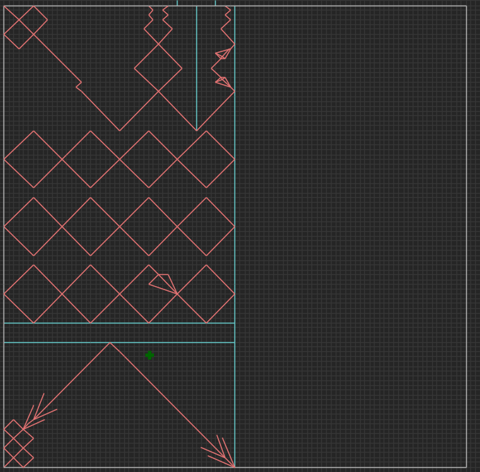Screen dimensions: 480x472
Task: Select the small step notch on long diagonal line
Action: (79, 85)
